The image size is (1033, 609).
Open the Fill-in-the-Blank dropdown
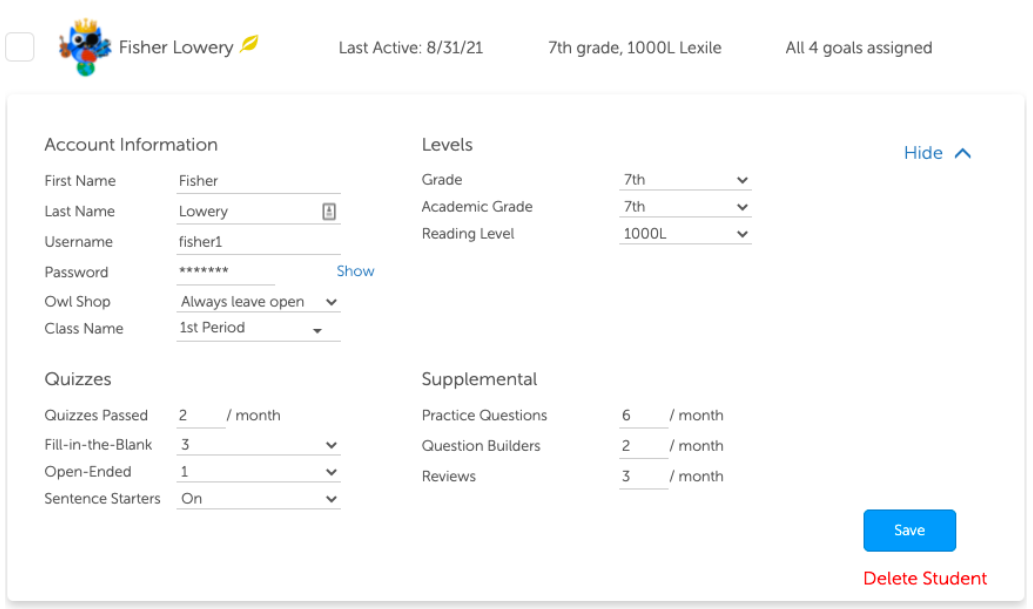click(x=331, y=444)
